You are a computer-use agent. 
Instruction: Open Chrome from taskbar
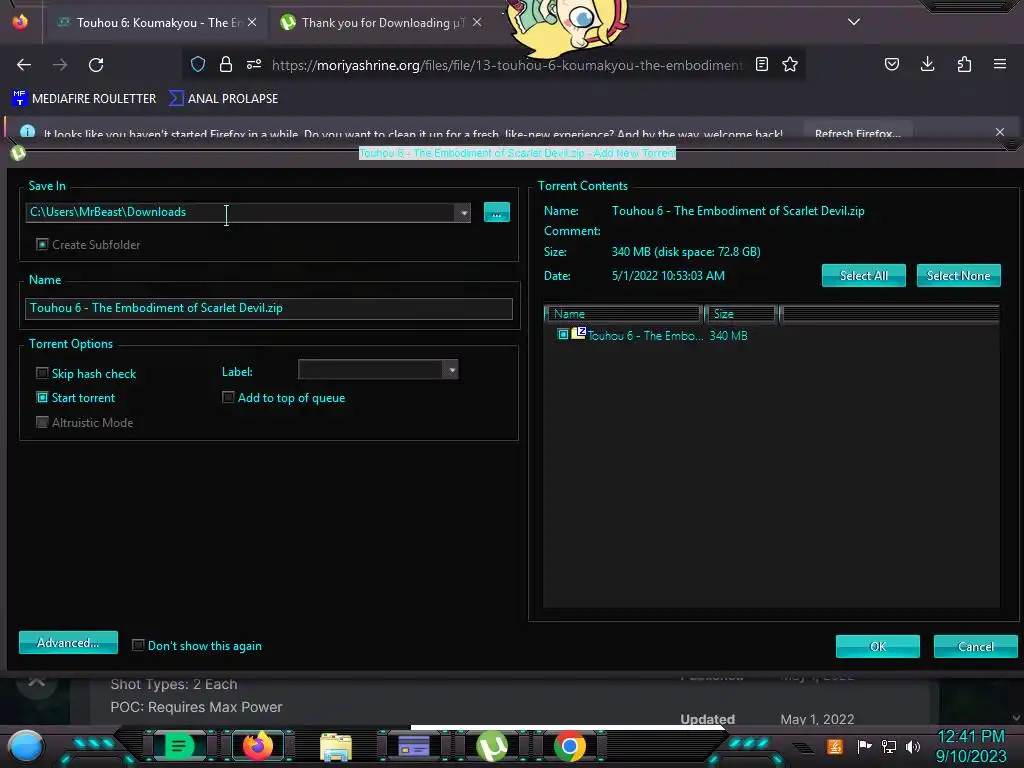pos(569,746)
